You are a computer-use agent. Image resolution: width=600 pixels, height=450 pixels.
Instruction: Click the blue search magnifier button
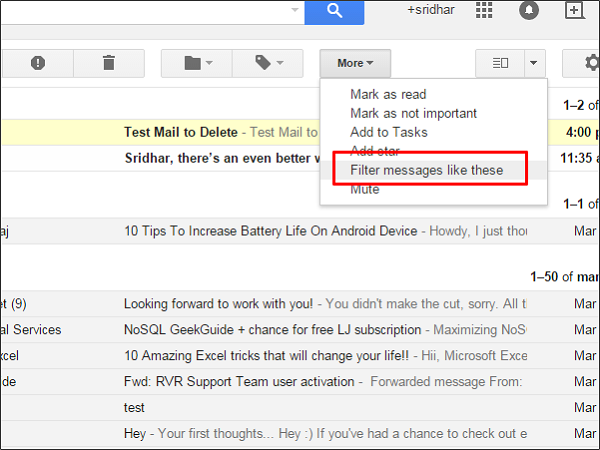tap(334, 12)
